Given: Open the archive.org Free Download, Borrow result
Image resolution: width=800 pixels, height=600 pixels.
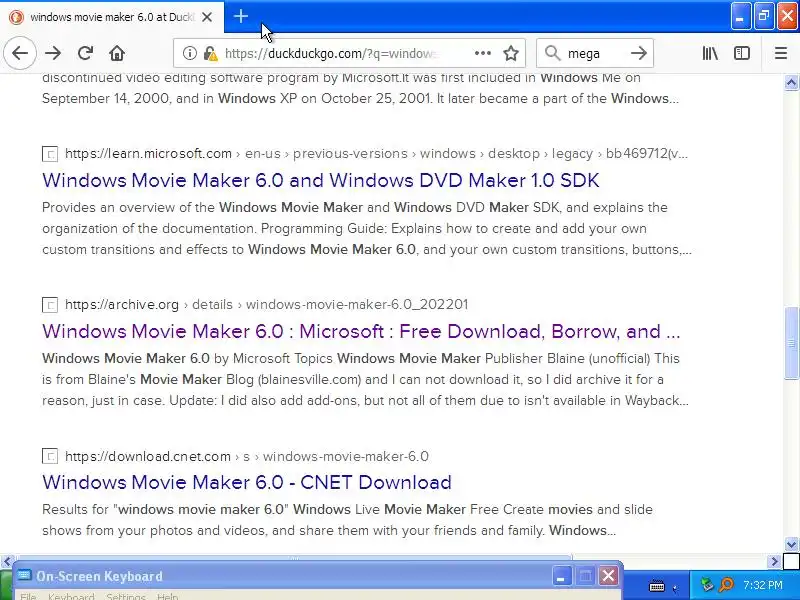Looking at the screenshot, I should (x=361, y=331).
